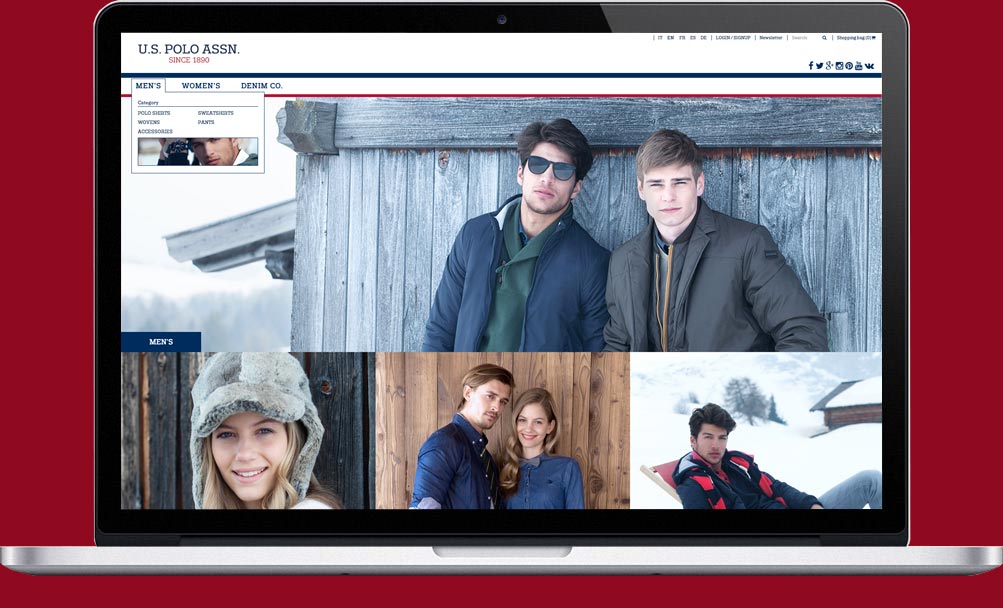Open the Twitter social icon
1003x608 pixels.
click(820, 66)
